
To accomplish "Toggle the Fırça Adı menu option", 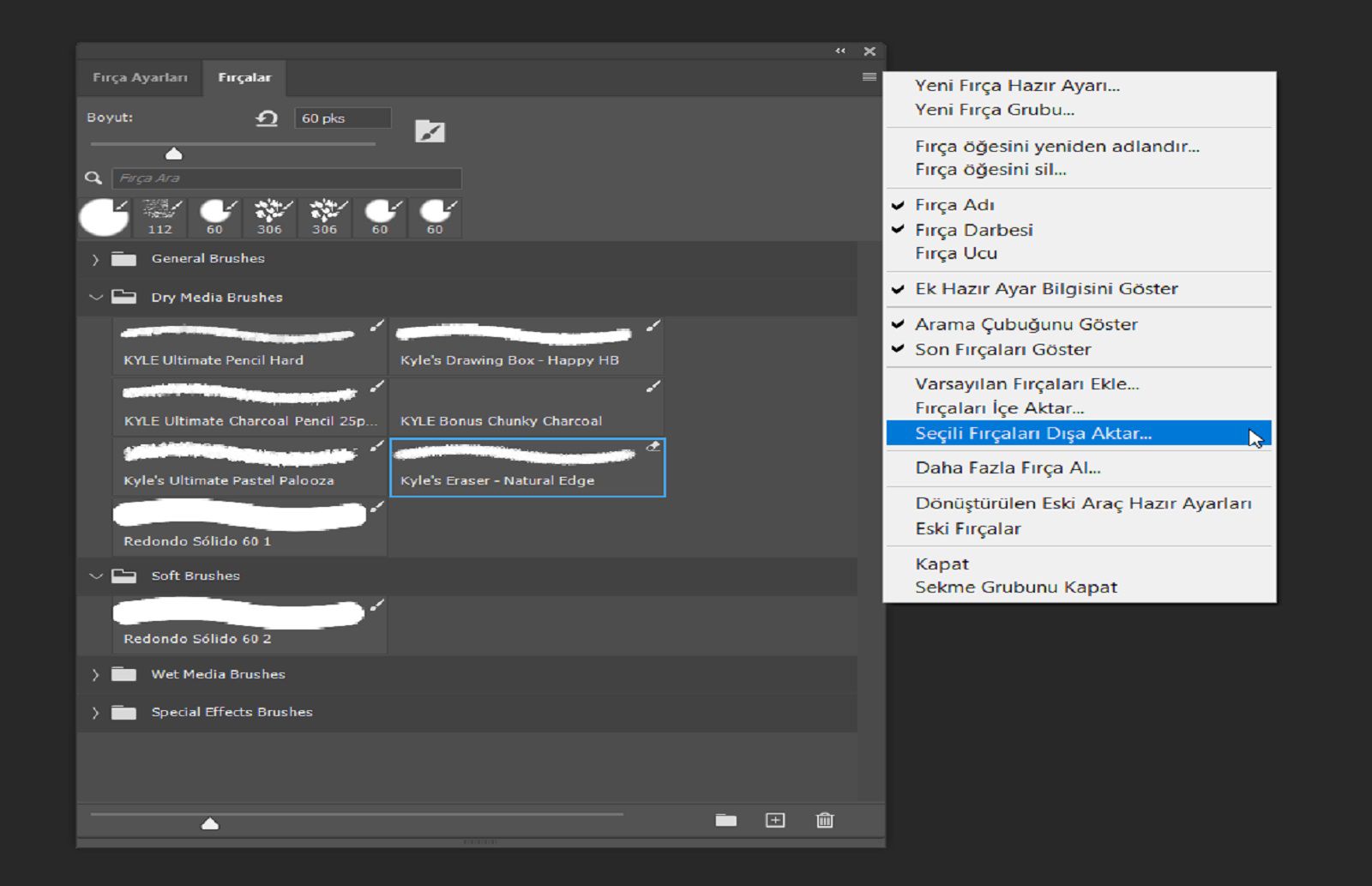I will point(1079,205).
